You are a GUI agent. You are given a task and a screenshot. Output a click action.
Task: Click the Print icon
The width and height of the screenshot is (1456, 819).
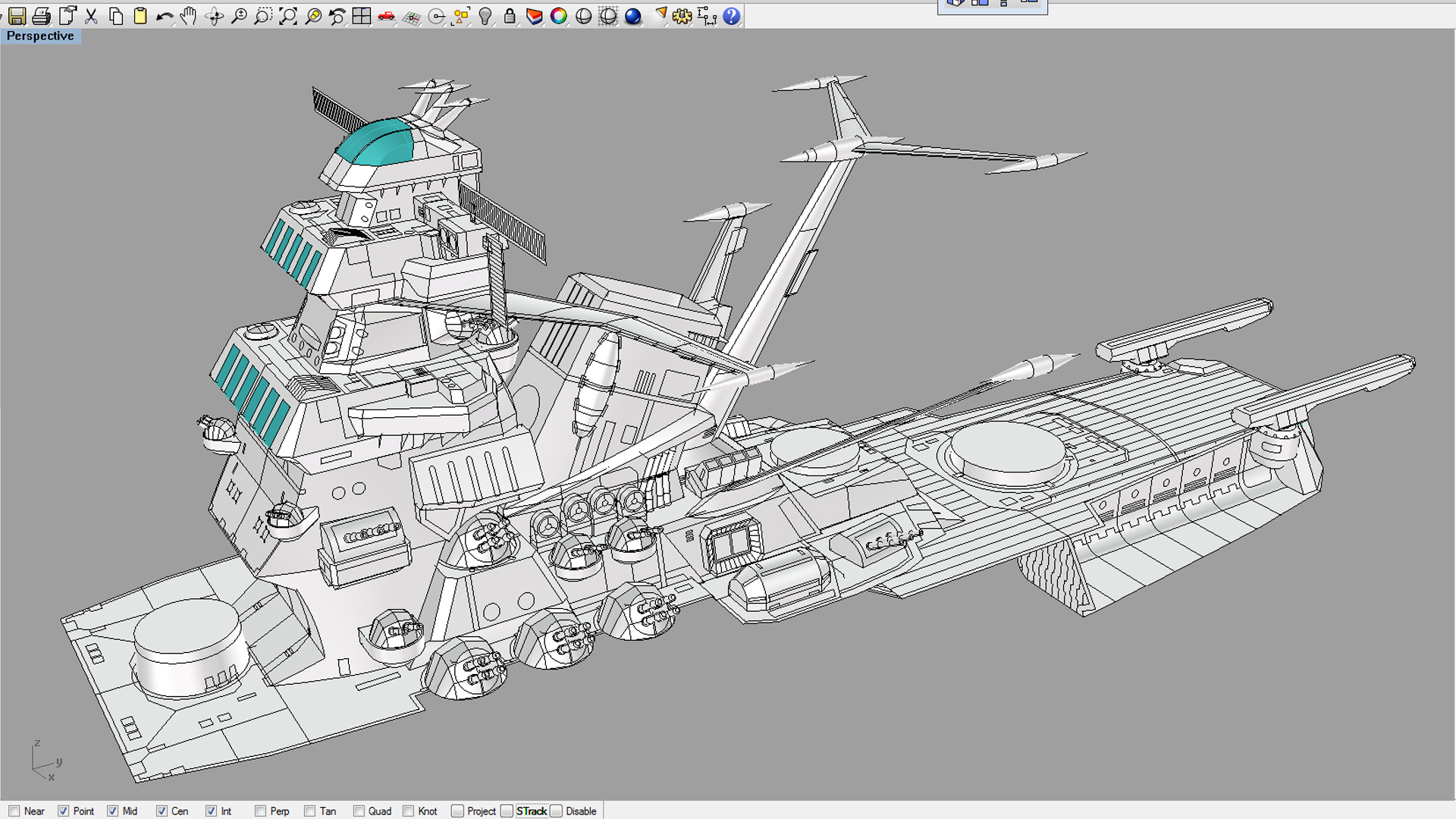[42, 16]
